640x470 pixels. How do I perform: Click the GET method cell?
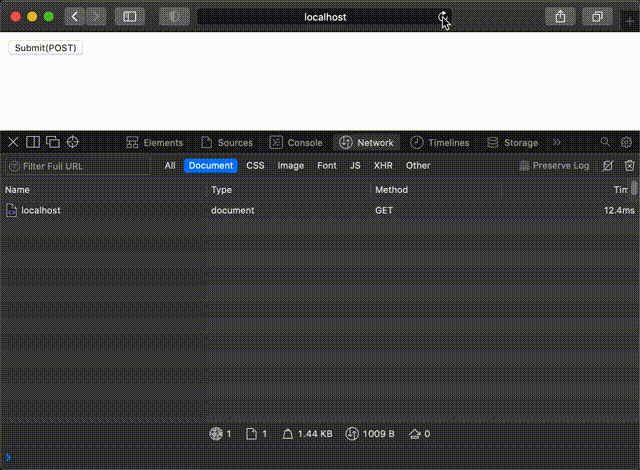pyautogui.click(x=384, y=211)
